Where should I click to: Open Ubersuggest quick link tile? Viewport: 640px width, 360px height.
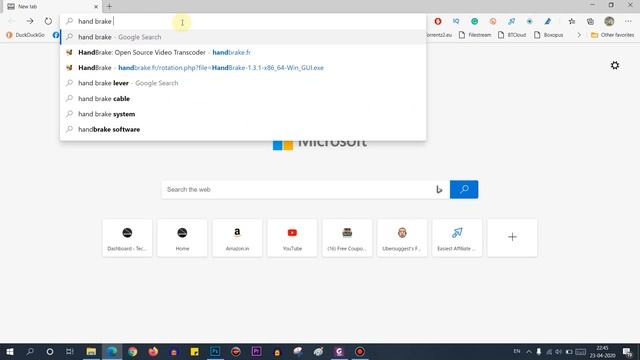pos(402,238)
